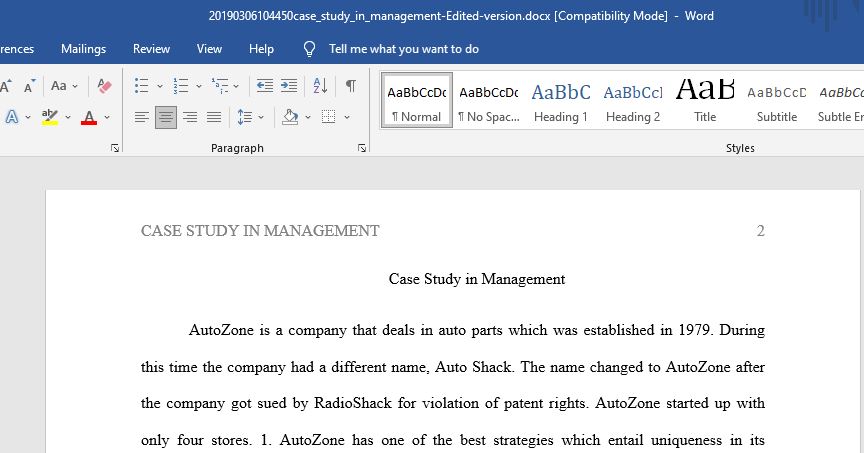Apply the Title style

pos(705,100)
